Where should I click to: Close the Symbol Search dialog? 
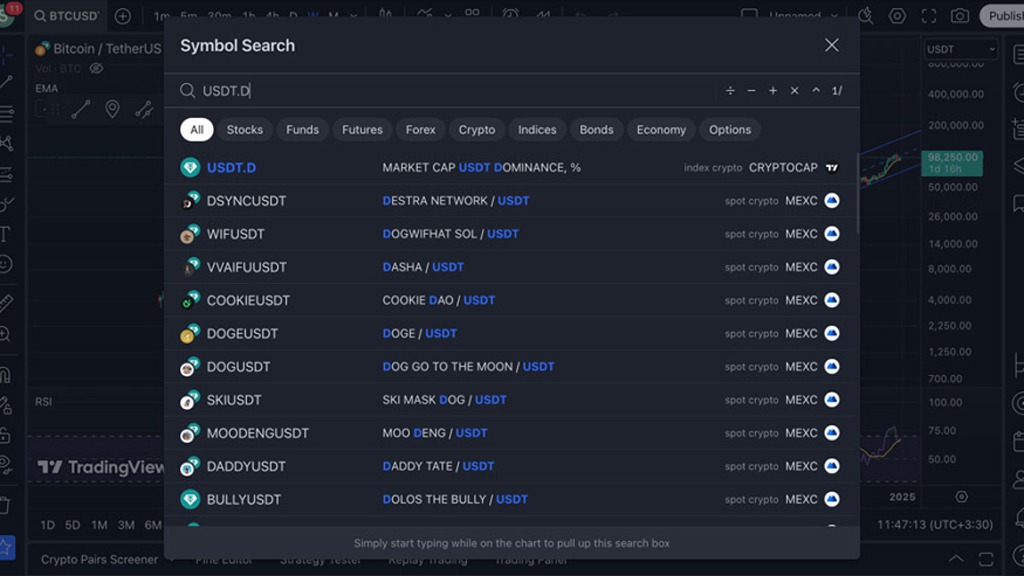831,45
